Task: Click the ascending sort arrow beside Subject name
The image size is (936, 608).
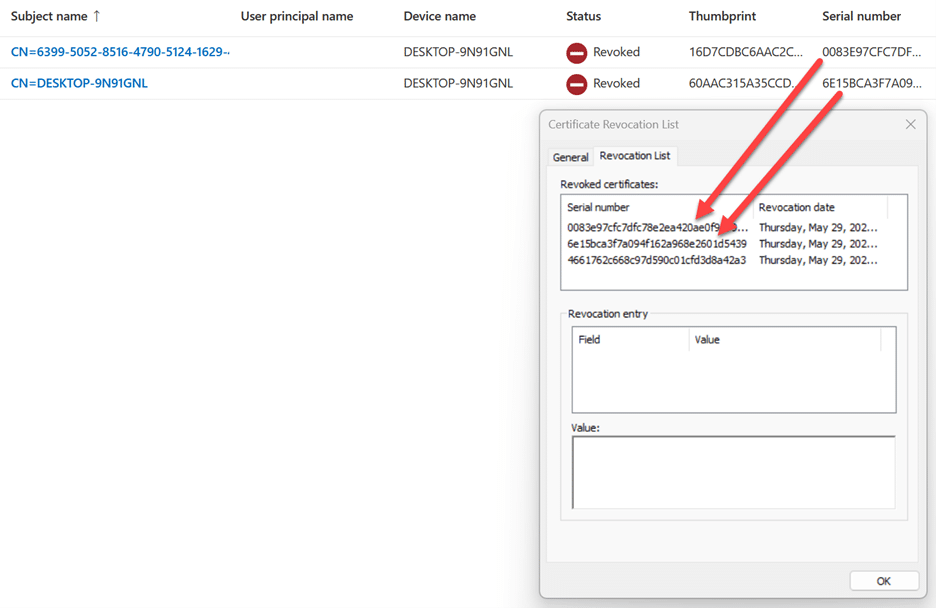Action: pos(98,16)
